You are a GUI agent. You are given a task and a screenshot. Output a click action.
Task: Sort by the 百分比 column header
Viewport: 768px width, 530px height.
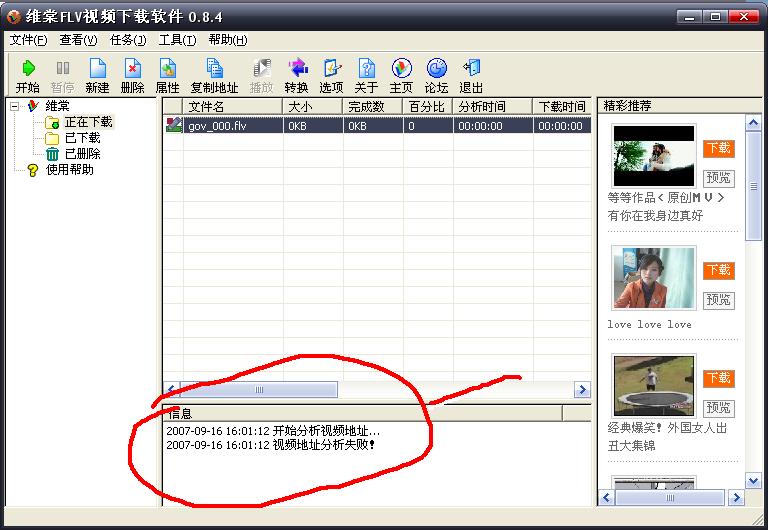pyautogui.click(x=427, y=106)
